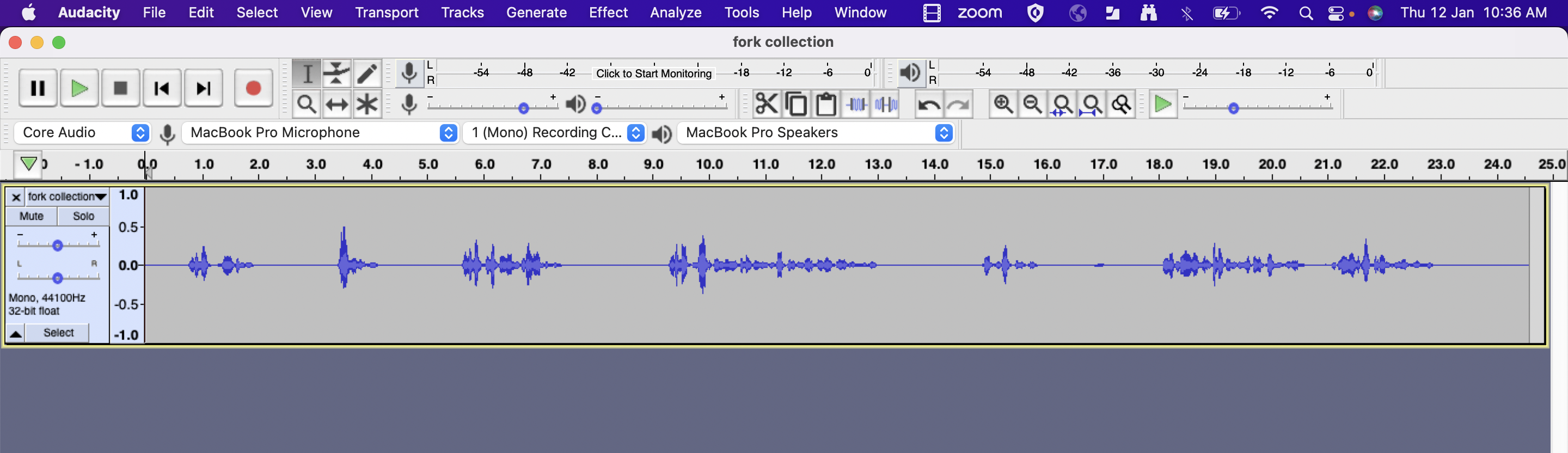Click the Bluetooth menu bar icon
Image resolution: width=1568 pixels, height=453 pixels.
click(x=1187, y=13)
